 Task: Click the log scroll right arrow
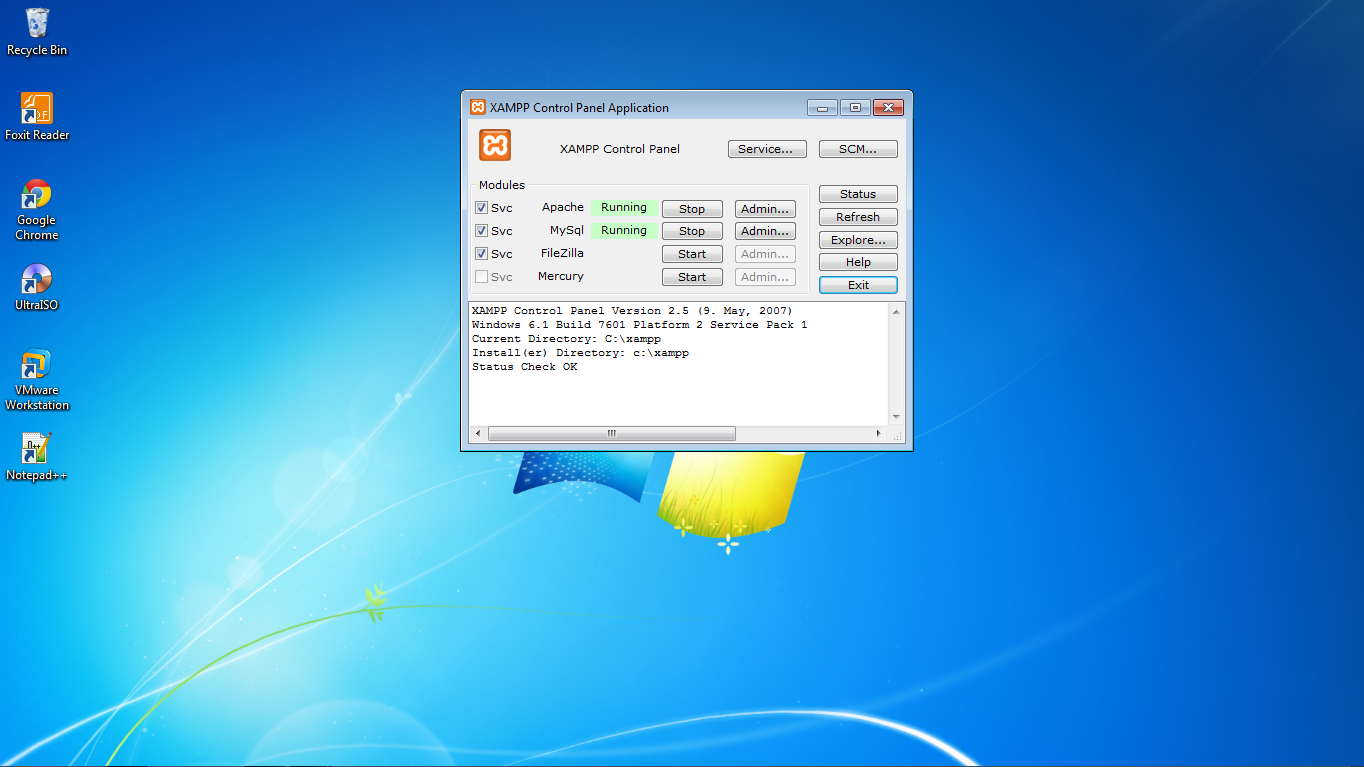(879, 433)
